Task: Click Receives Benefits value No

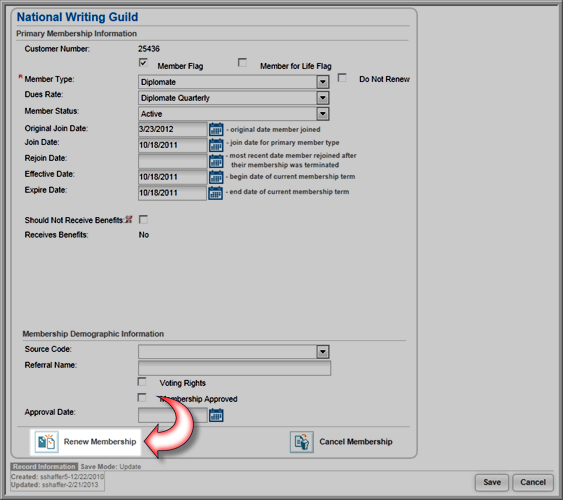Action: pos(144,235)
